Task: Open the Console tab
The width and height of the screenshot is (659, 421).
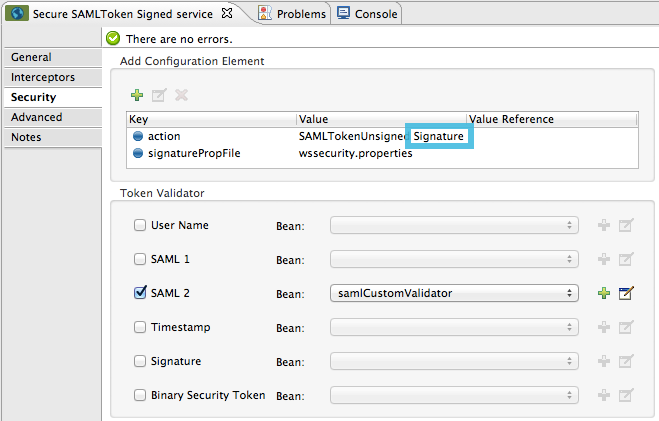Action: (367, 13)
